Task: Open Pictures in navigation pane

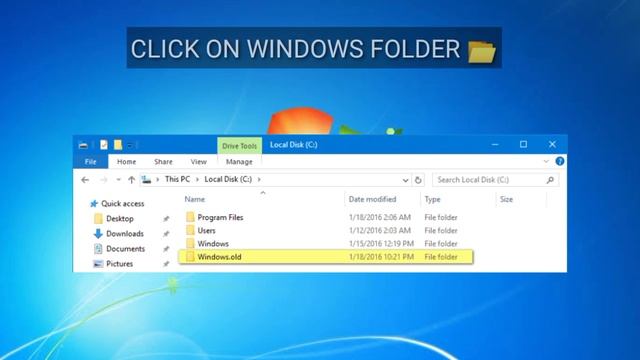Action: pos(120,264)
